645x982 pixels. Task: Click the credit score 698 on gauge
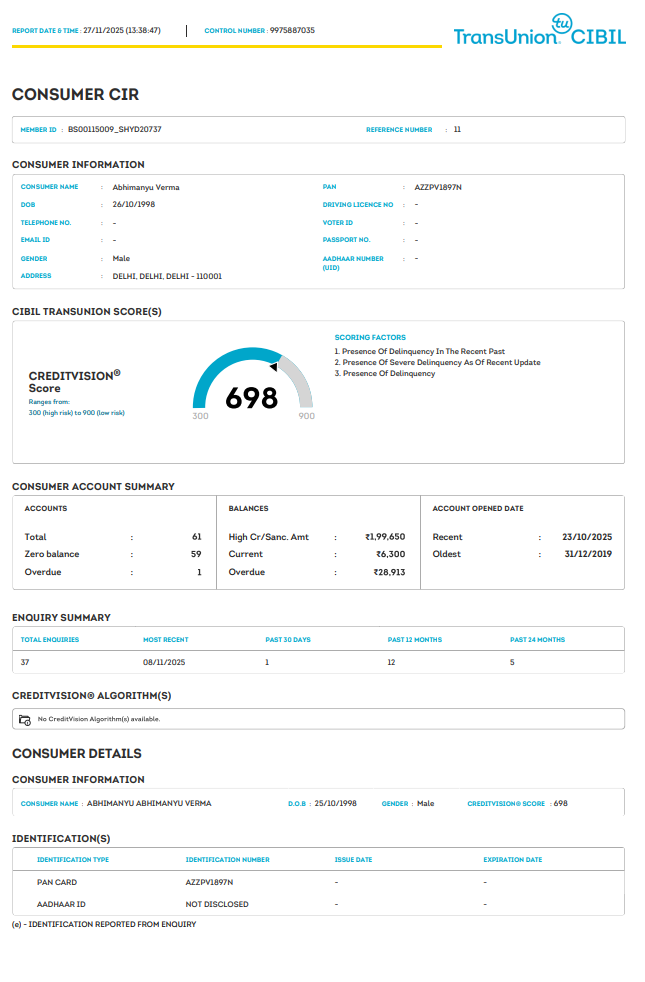[251, 398]
